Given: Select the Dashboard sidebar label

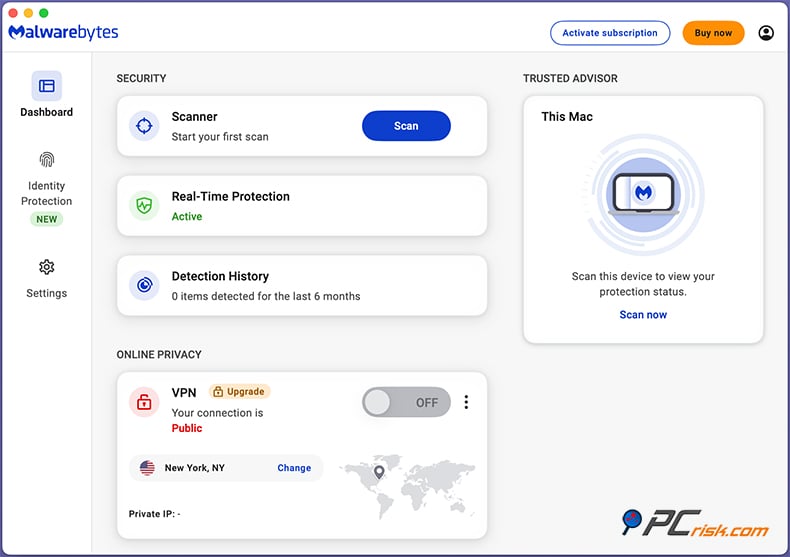Looking at the screenshot, I should click(46, 112).
